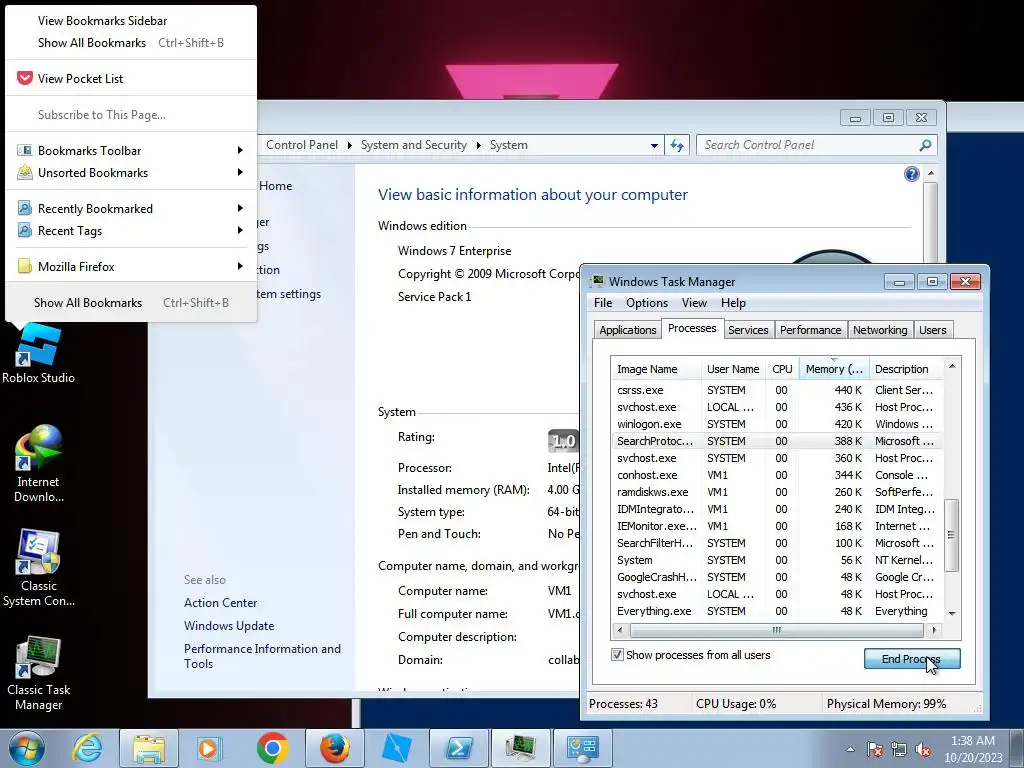Open the File menu in Task Manager

[603, 303]
